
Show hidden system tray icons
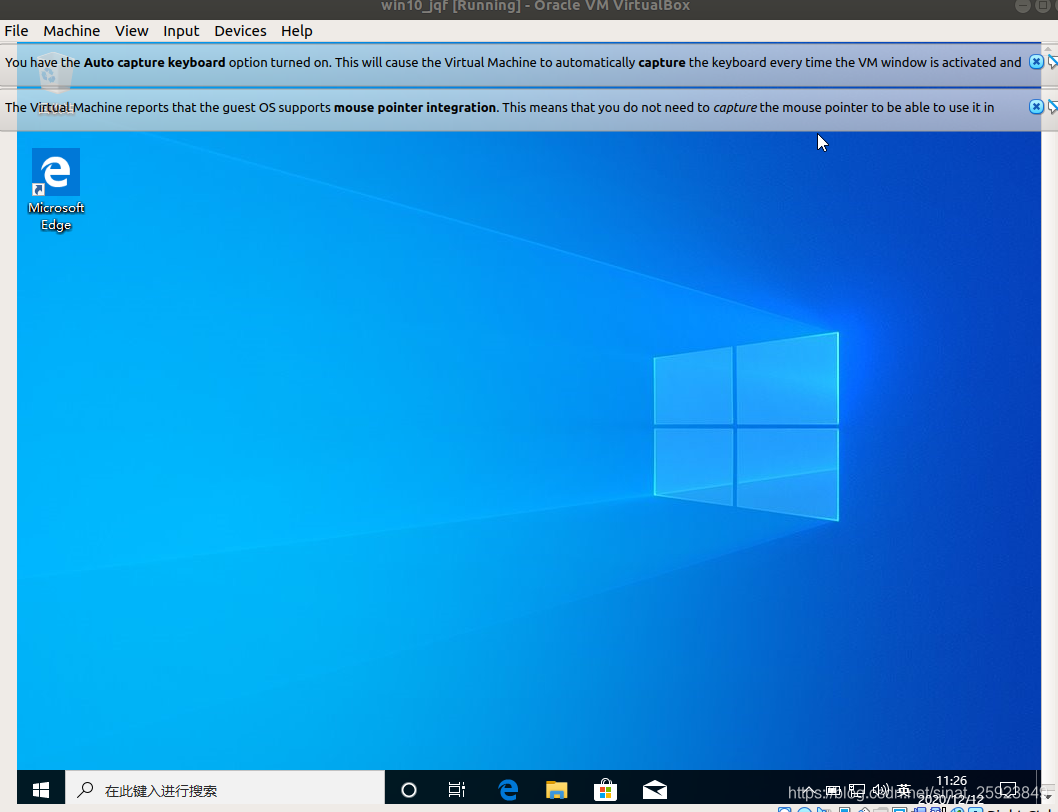808,790
